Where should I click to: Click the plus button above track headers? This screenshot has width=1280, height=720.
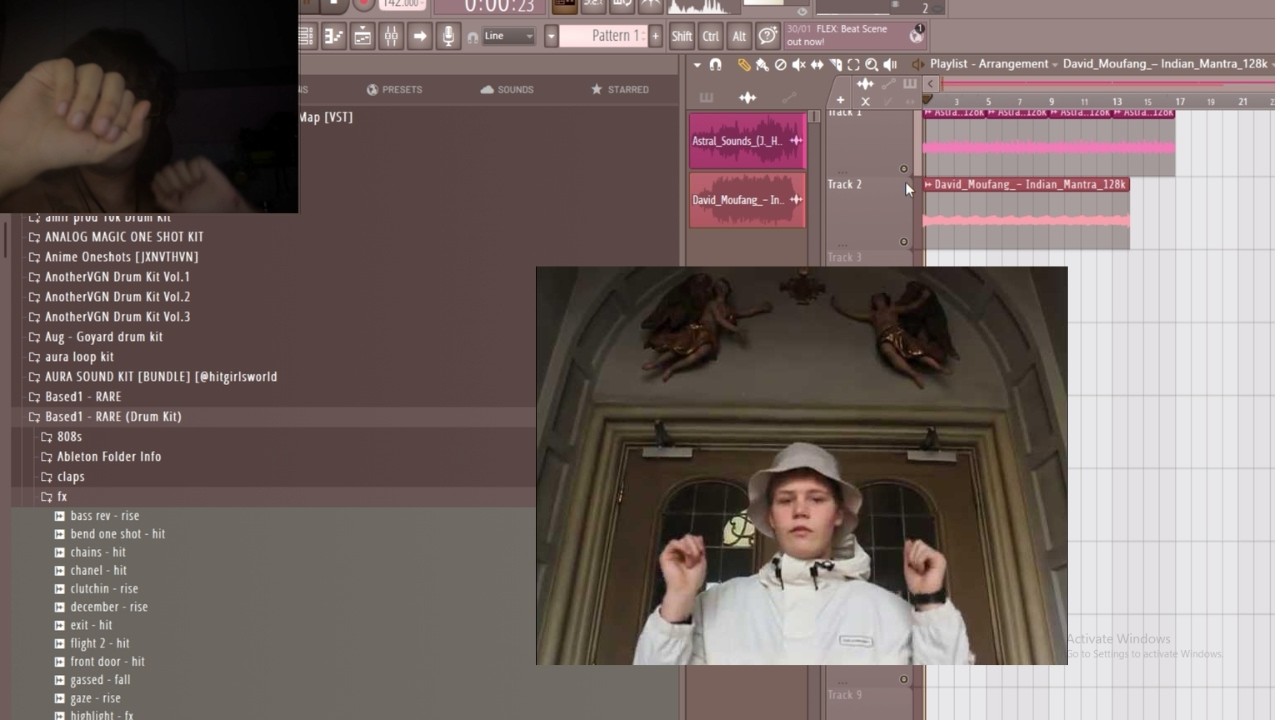click(840, 101)
